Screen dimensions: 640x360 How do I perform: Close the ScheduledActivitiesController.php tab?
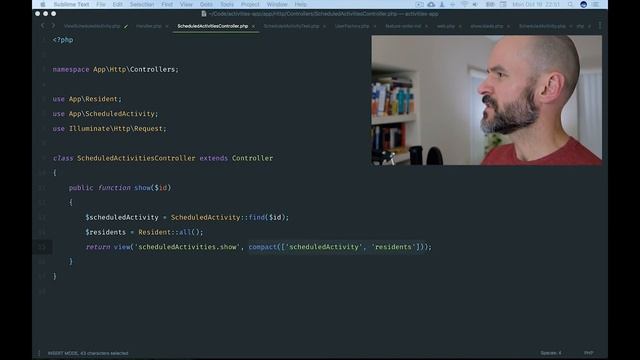[x=253, y=27]
